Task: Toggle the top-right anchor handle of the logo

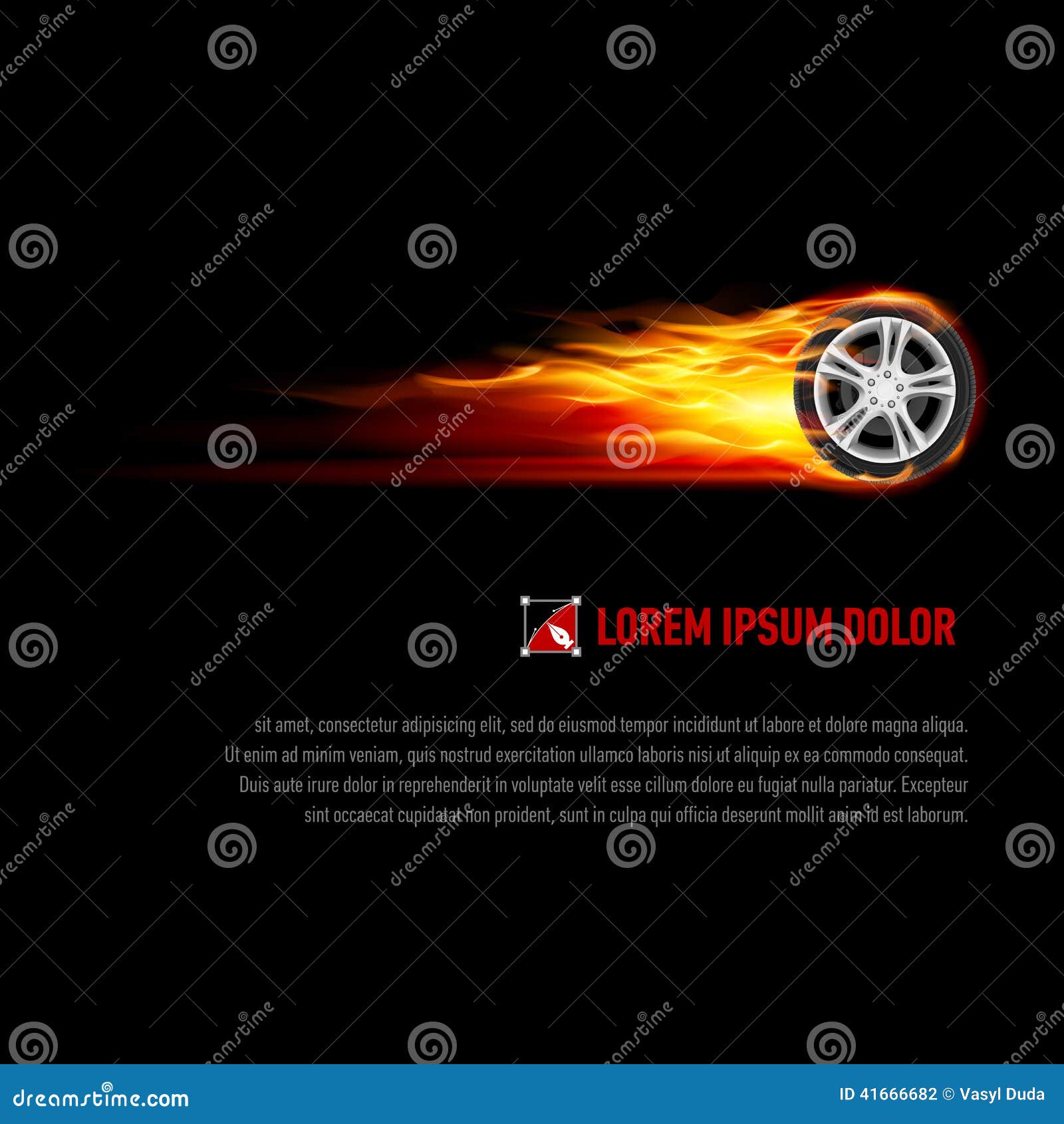Action: click(x=577, y=601)
